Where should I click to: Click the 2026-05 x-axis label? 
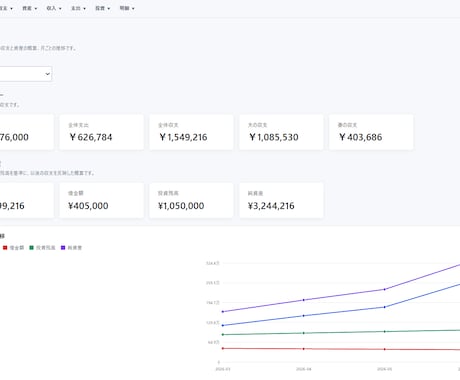click(x=385, y=369)
